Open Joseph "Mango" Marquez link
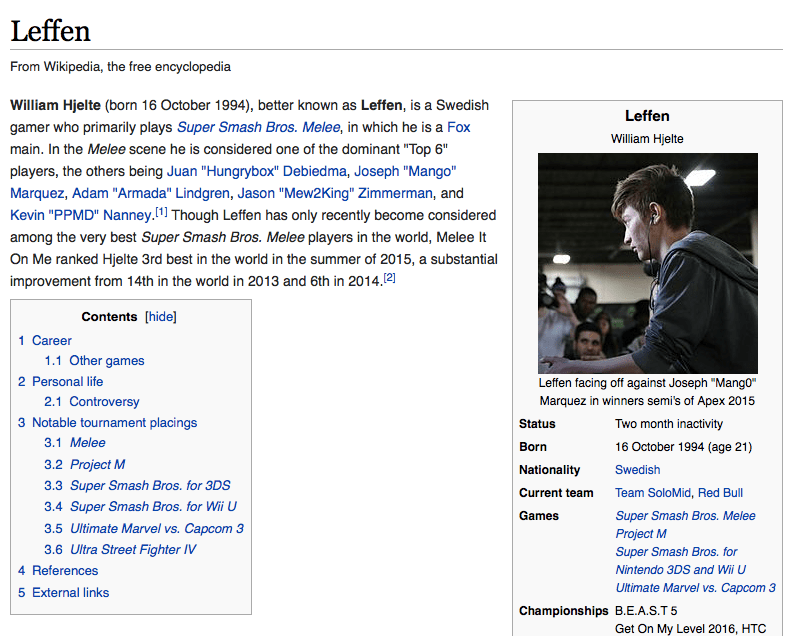 (407, 171)
